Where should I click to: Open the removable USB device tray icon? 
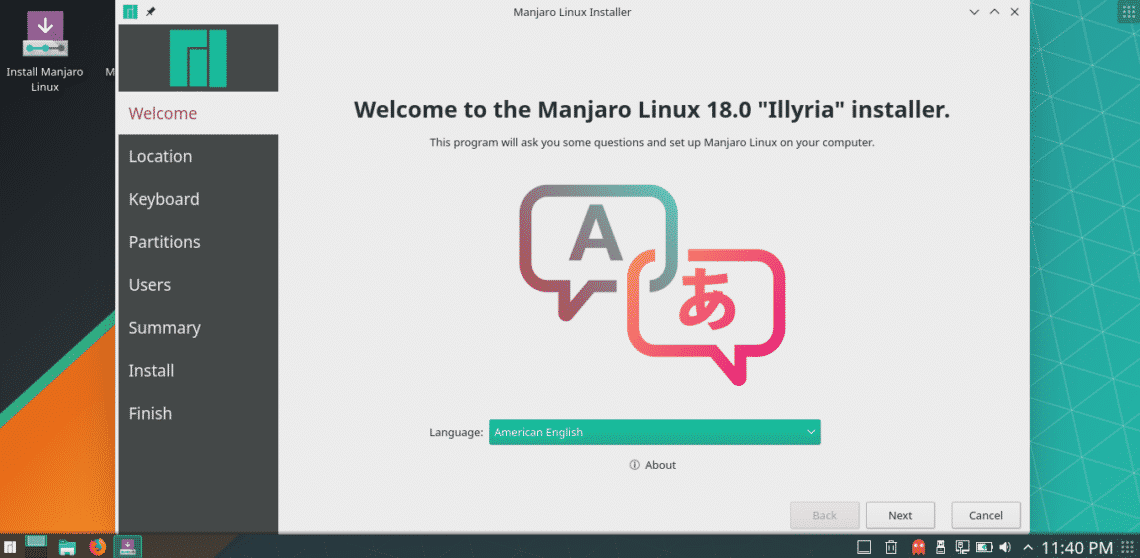coord(940,547)
